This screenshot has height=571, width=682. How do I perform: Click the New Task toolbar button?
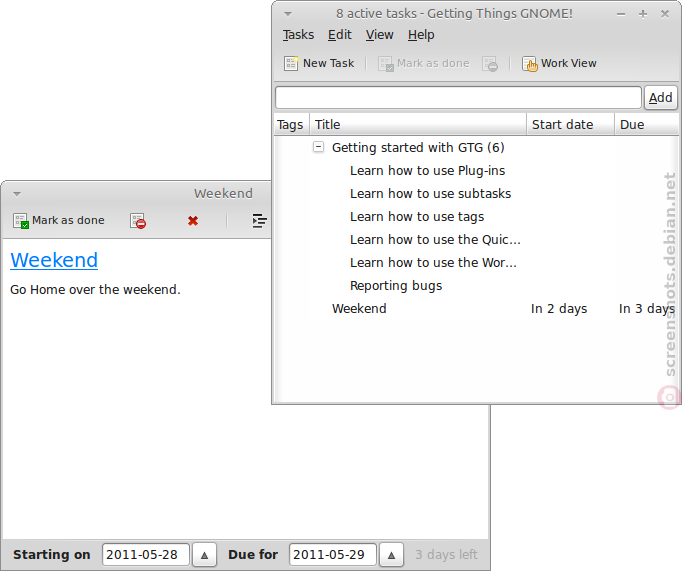click(x=319, y=63)
